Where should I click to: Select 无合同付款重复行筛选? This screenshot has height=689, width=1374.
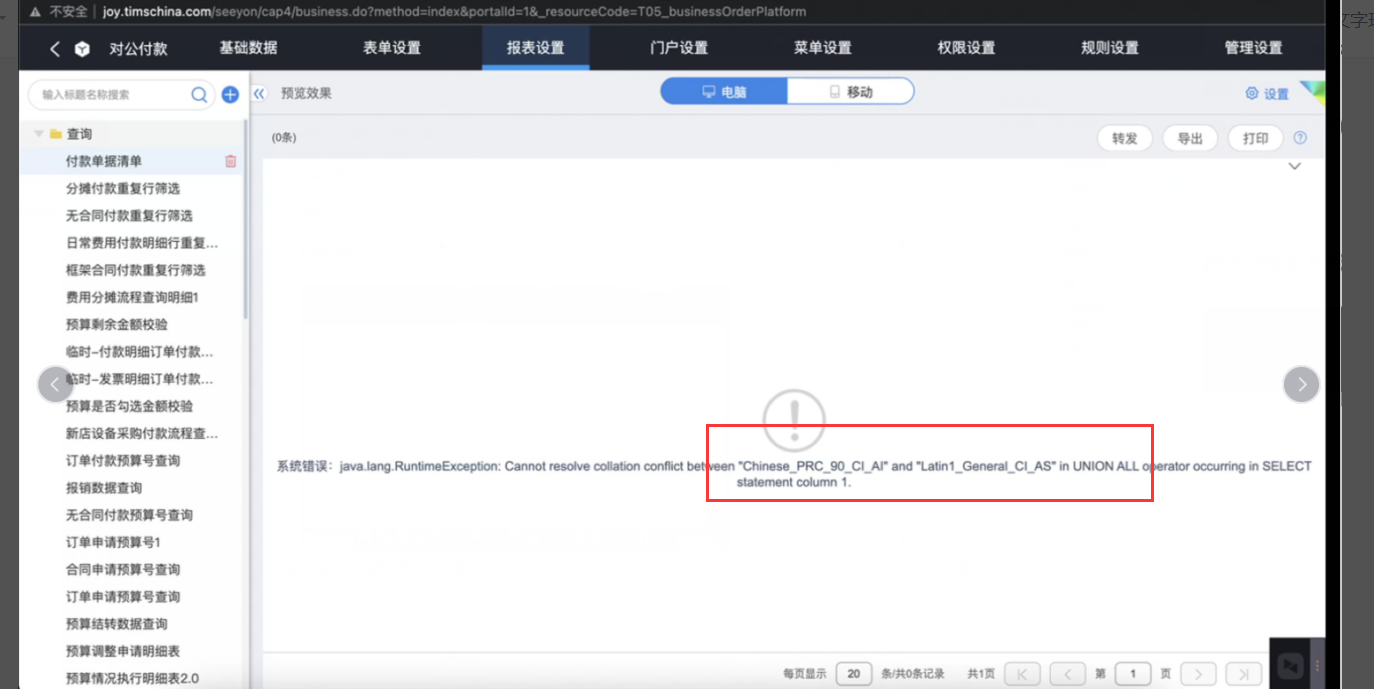[129, 215]
